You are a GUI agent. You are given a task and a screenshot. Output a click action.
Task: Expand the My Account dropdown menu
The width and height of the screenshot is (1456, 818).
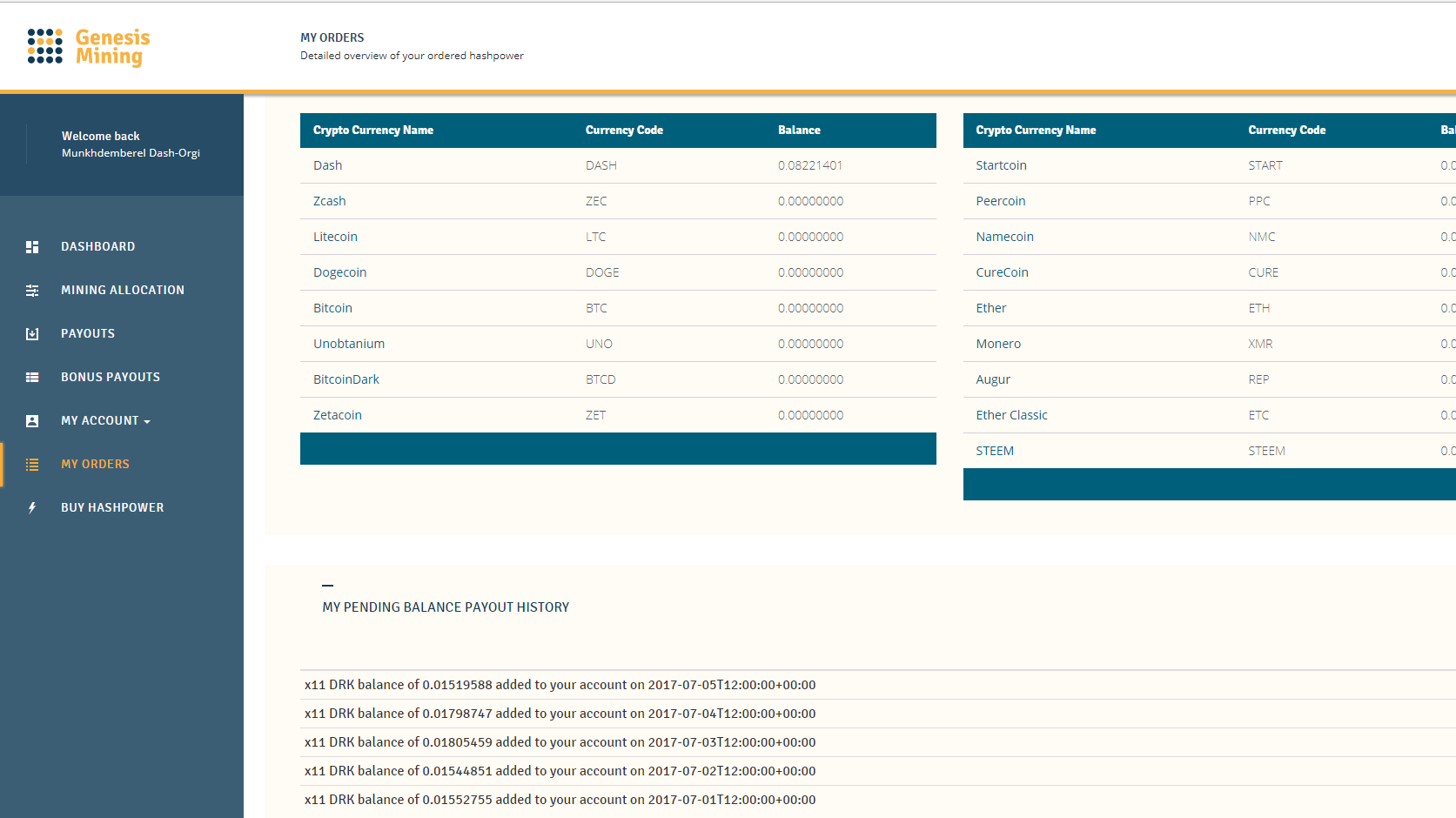[x=105, y=420]
